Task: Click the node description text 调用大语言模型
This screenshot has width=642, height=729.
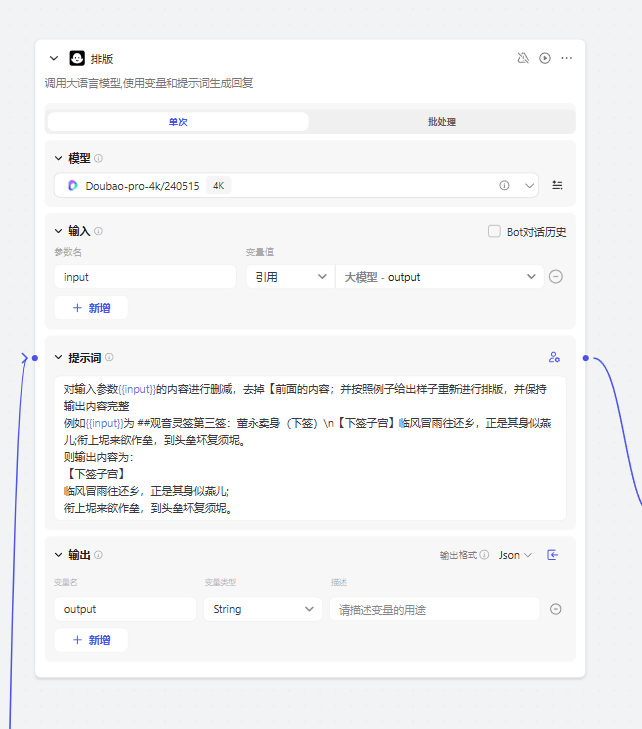Action: (149, 83)
